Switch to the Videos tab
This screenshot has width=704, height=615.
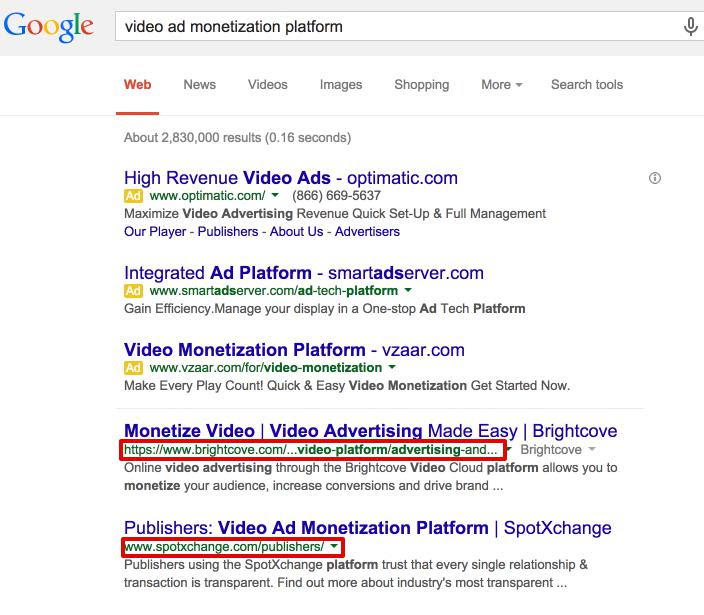tap(268, 84)
